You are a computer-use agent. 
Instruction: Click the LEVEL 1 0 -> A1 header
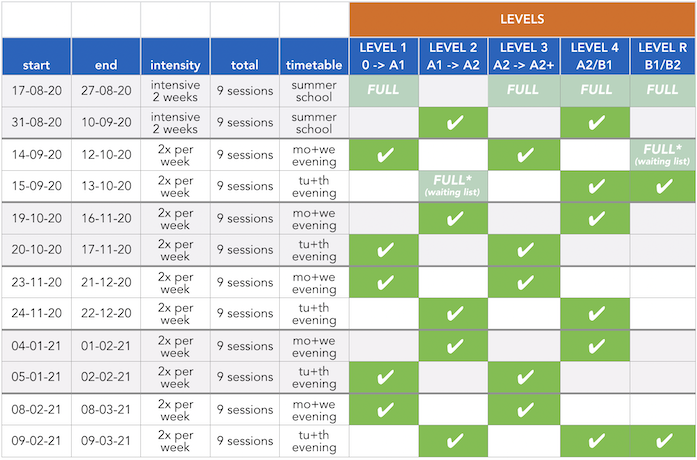tap(384, 56)
